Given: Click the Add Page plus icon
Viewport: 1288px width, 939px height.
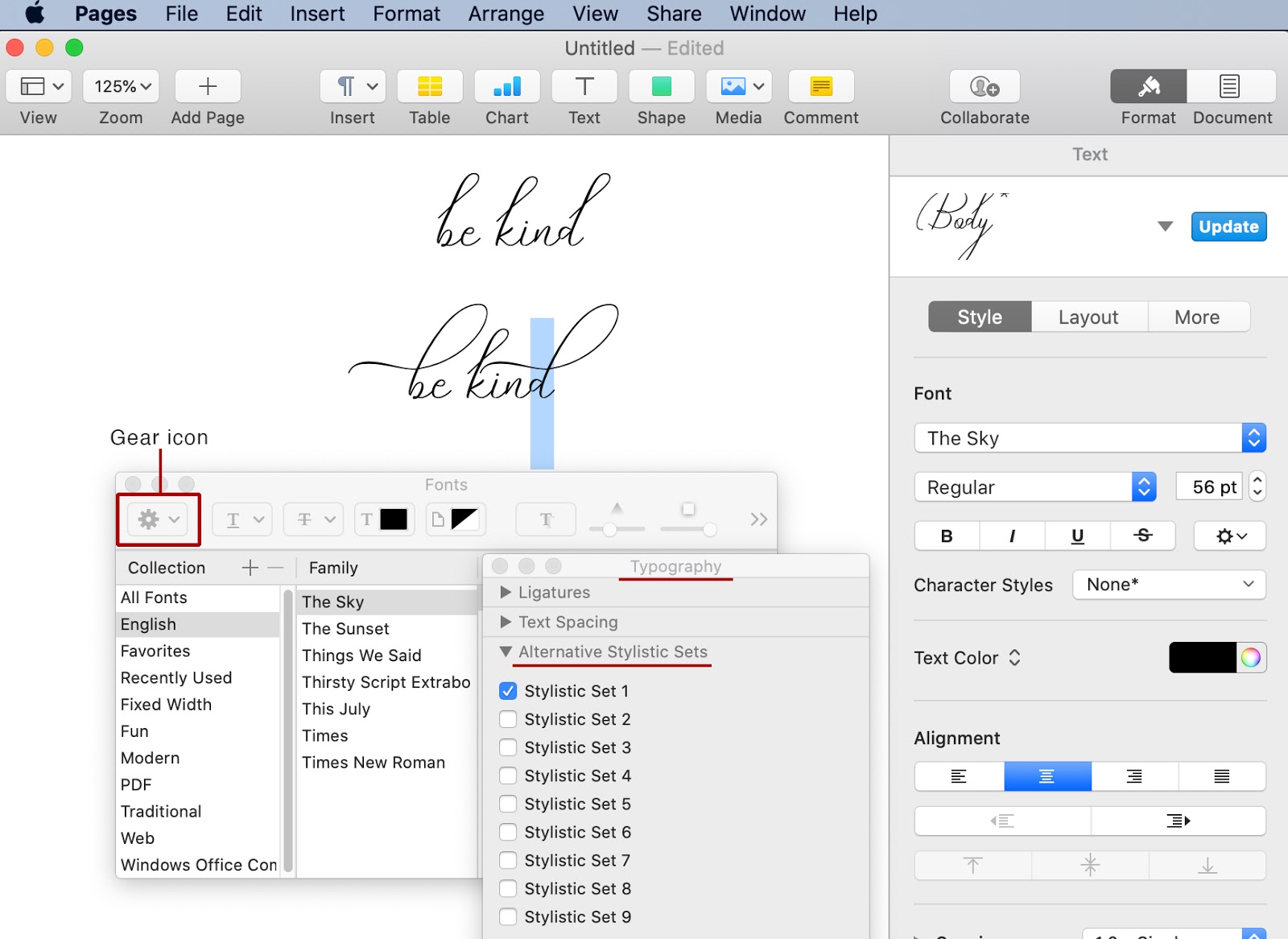Looking at the screenshot, I should tap(208, 86).
